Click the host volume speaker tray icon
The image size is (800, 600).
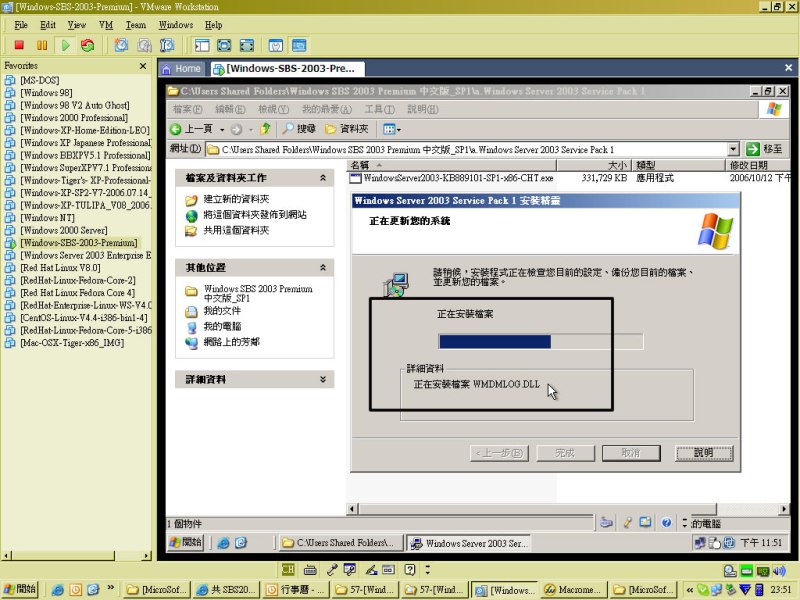tap(779, 571)
